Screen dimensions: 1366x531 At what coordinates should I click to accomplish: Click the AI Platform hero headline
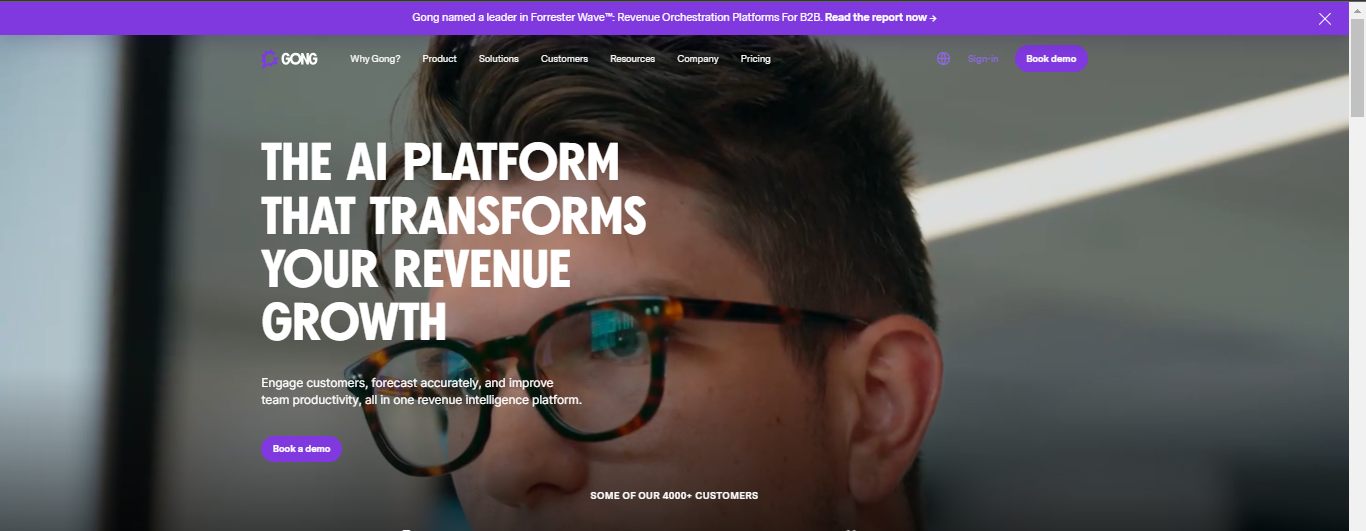tap(453, 243)
